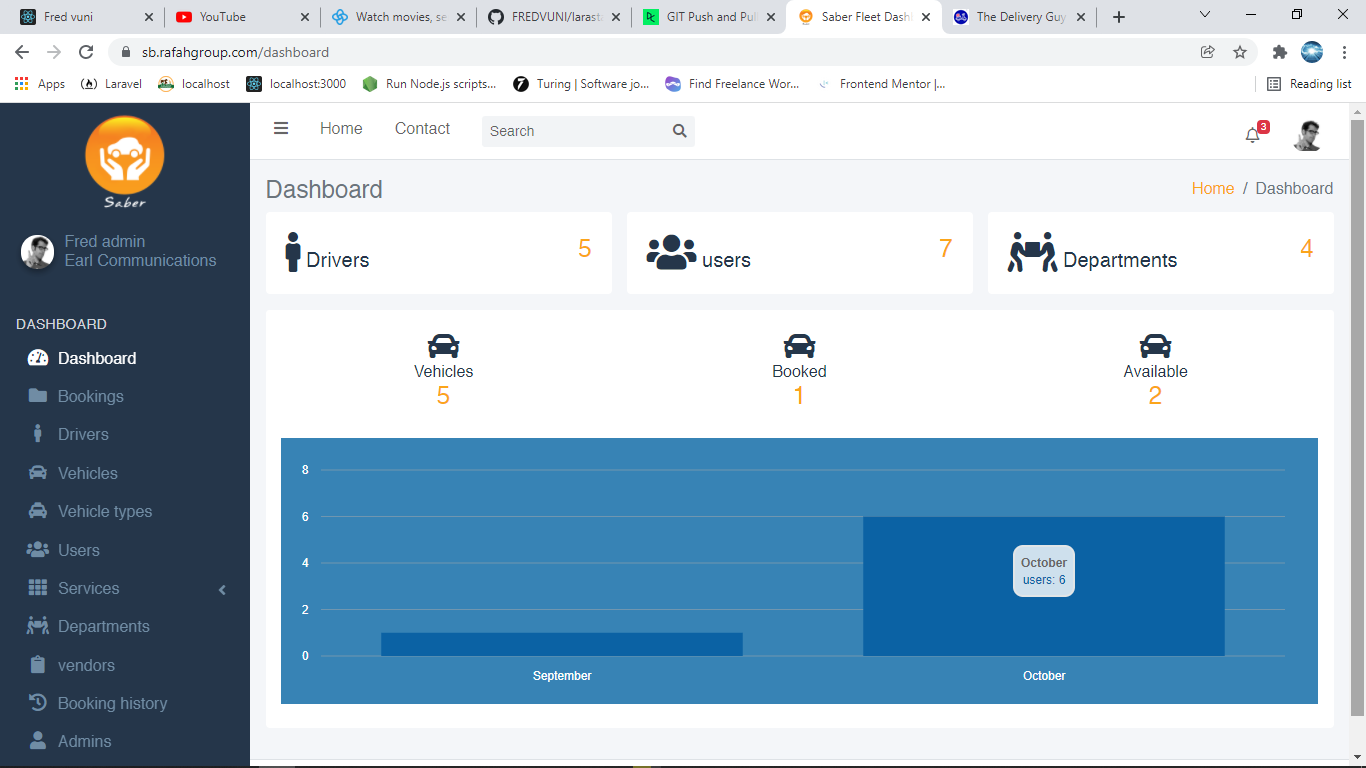Image resolution: width=1366 pixels, height=768 pixels.
Task: Click the October bar in chart
Action: click(1043, 620)
